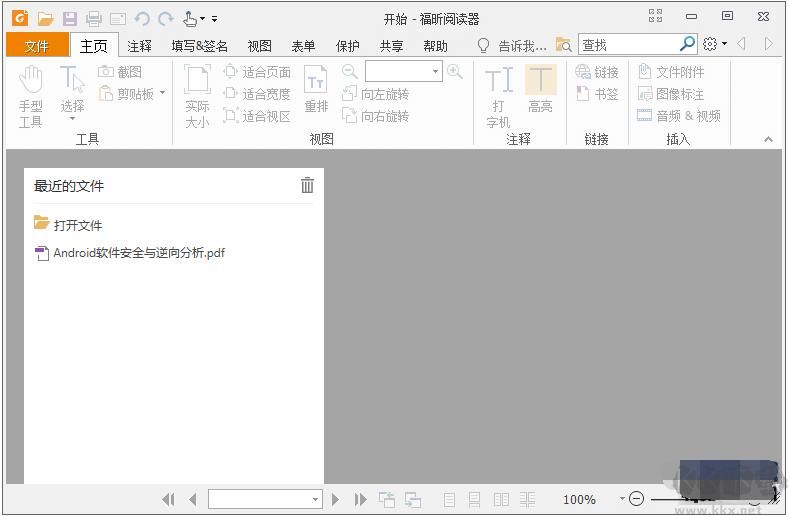Select the 手型工具 hand tool

[31, 97]
